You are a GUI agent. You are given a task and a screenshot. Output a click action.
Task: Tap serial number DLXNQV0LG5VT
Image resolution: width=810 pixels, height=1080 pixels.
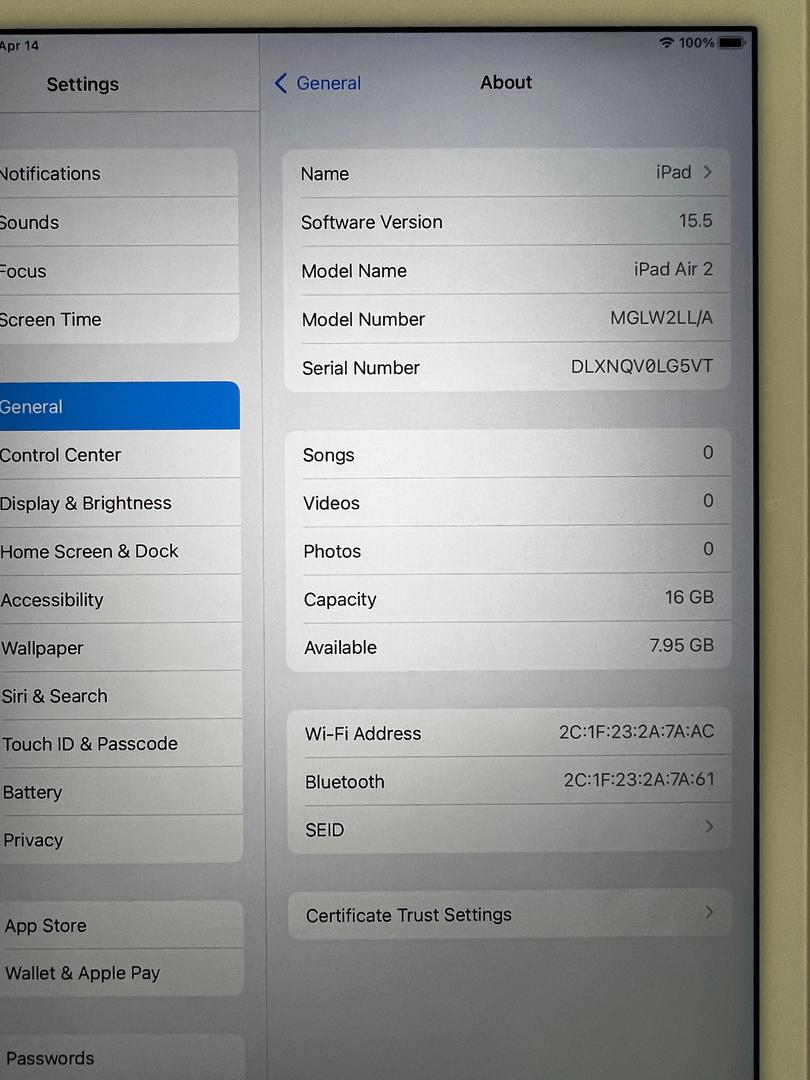642,366
